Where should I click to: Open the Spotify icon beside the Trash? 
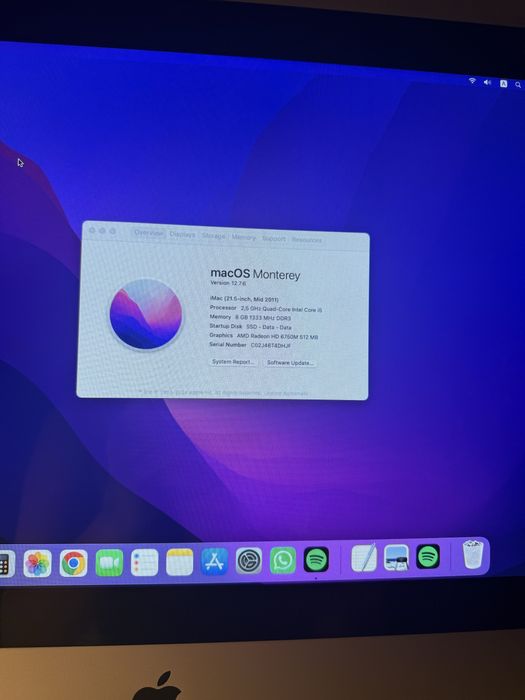click(x=428, y=557)
